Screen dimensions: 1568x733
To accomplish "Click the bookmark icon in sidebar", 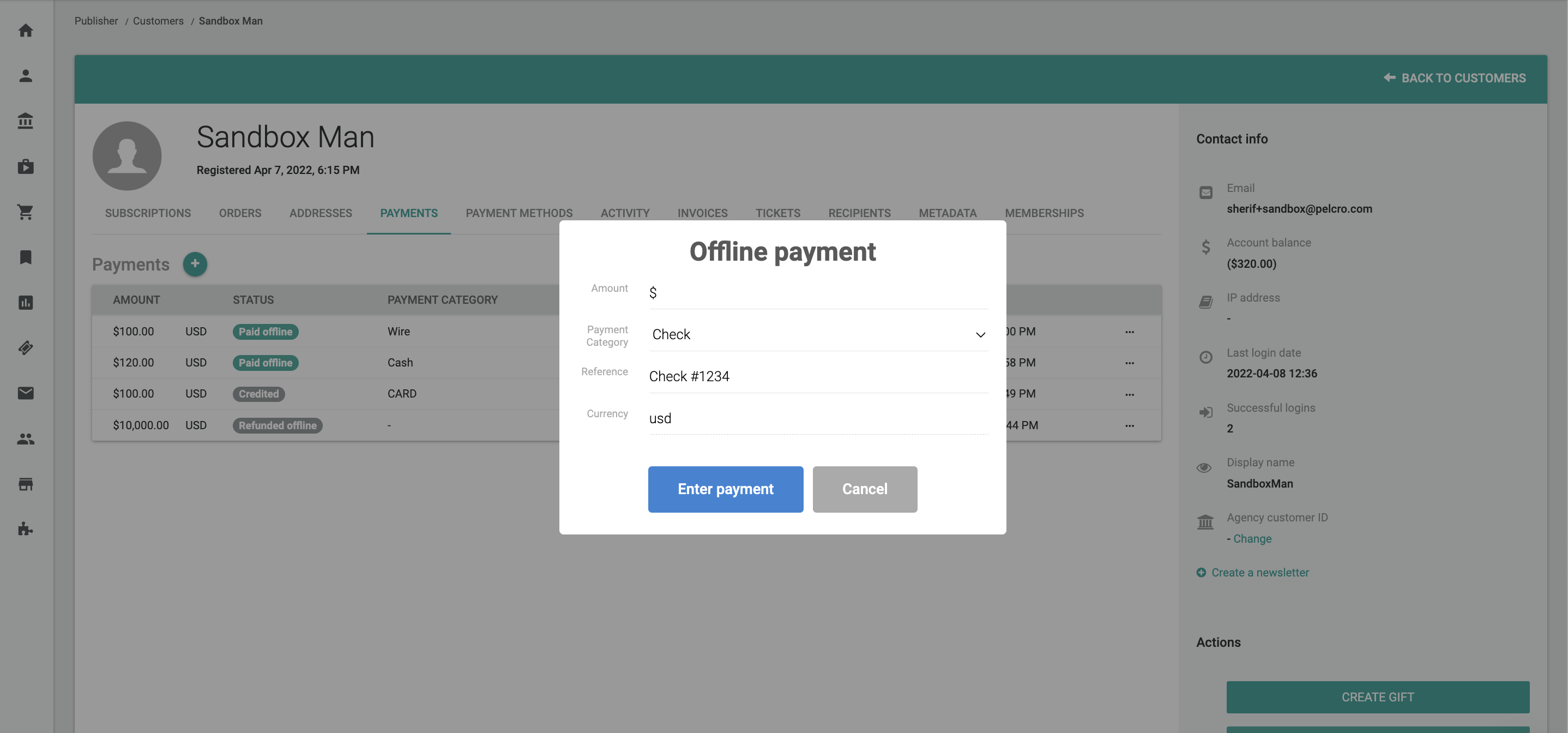I will pyautogui.click(x=26, y=257).
